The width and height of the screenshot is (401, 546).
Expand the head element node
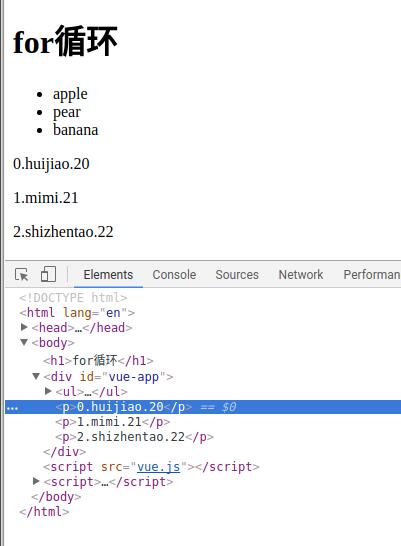[24, 327]
